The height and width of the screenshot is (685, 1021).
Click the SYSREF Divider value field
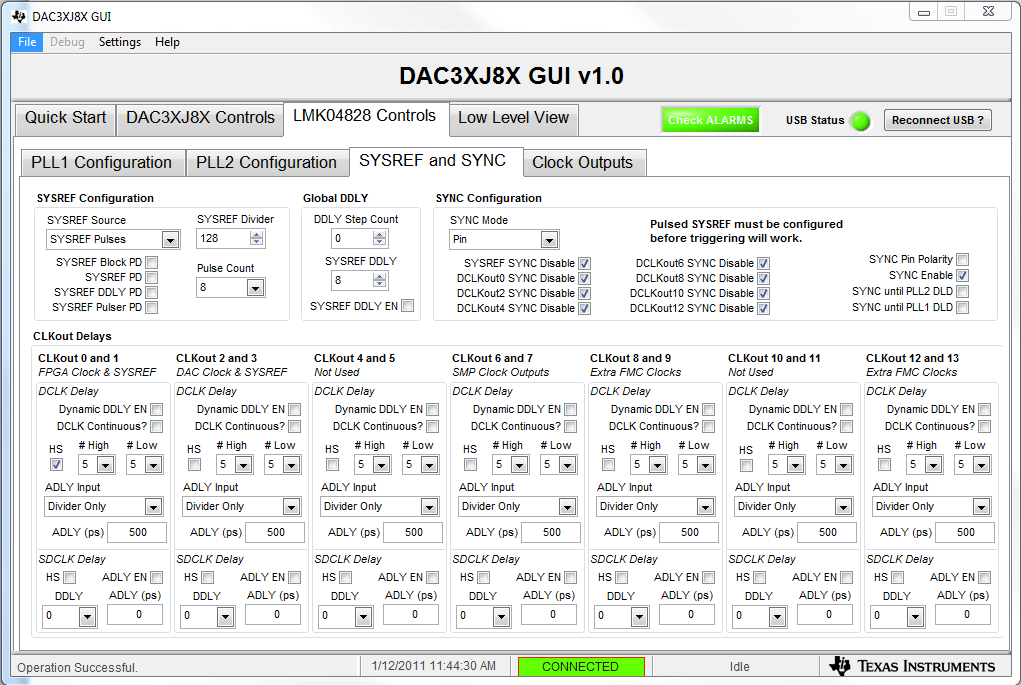click(x=223, y=238)
